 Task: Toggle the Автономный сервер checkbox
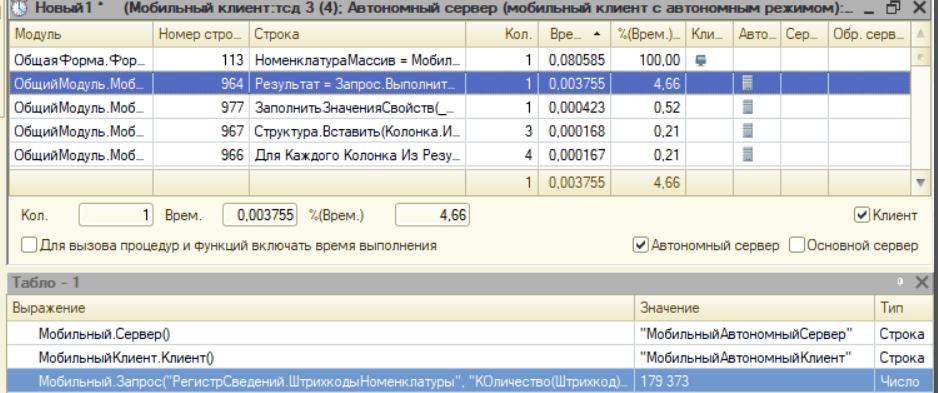641,245
